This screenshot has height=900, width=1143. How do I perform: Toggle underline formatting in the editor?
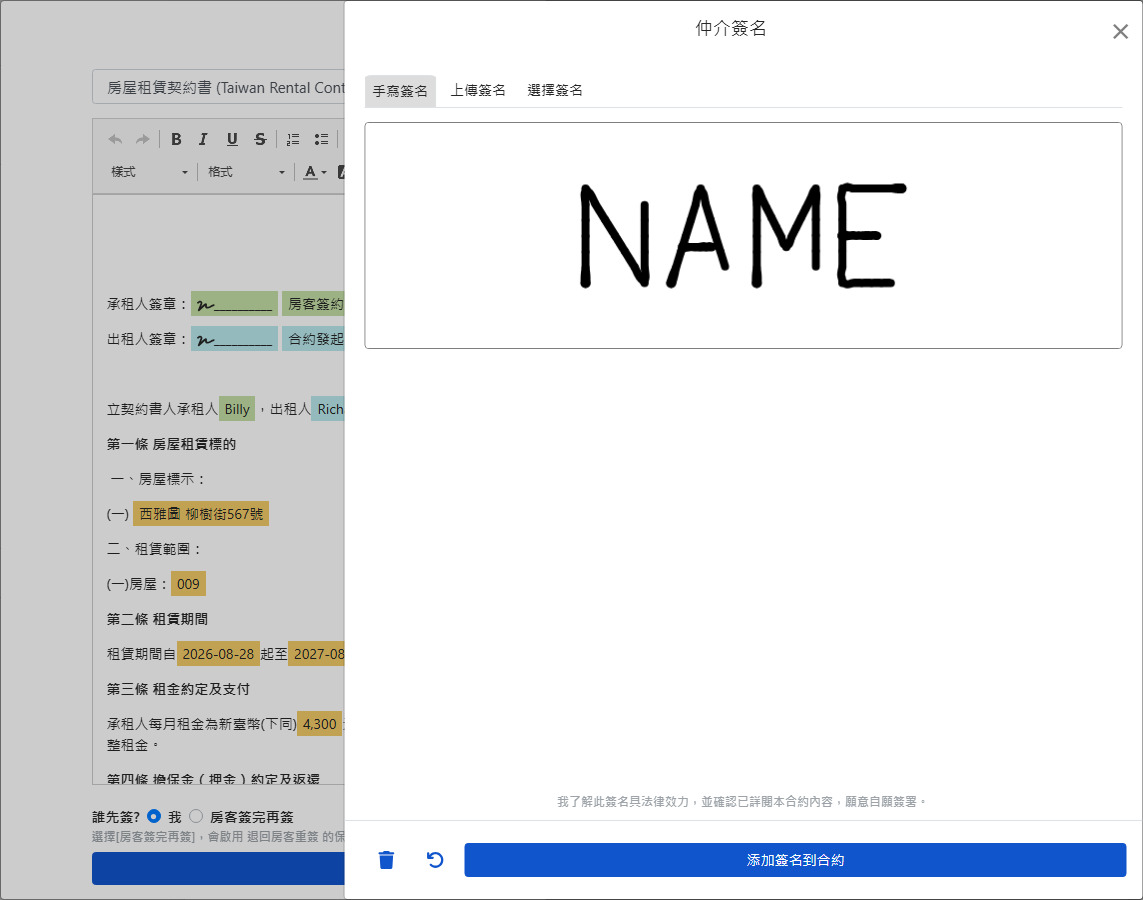pyautogui.click(x=232, y=139)
